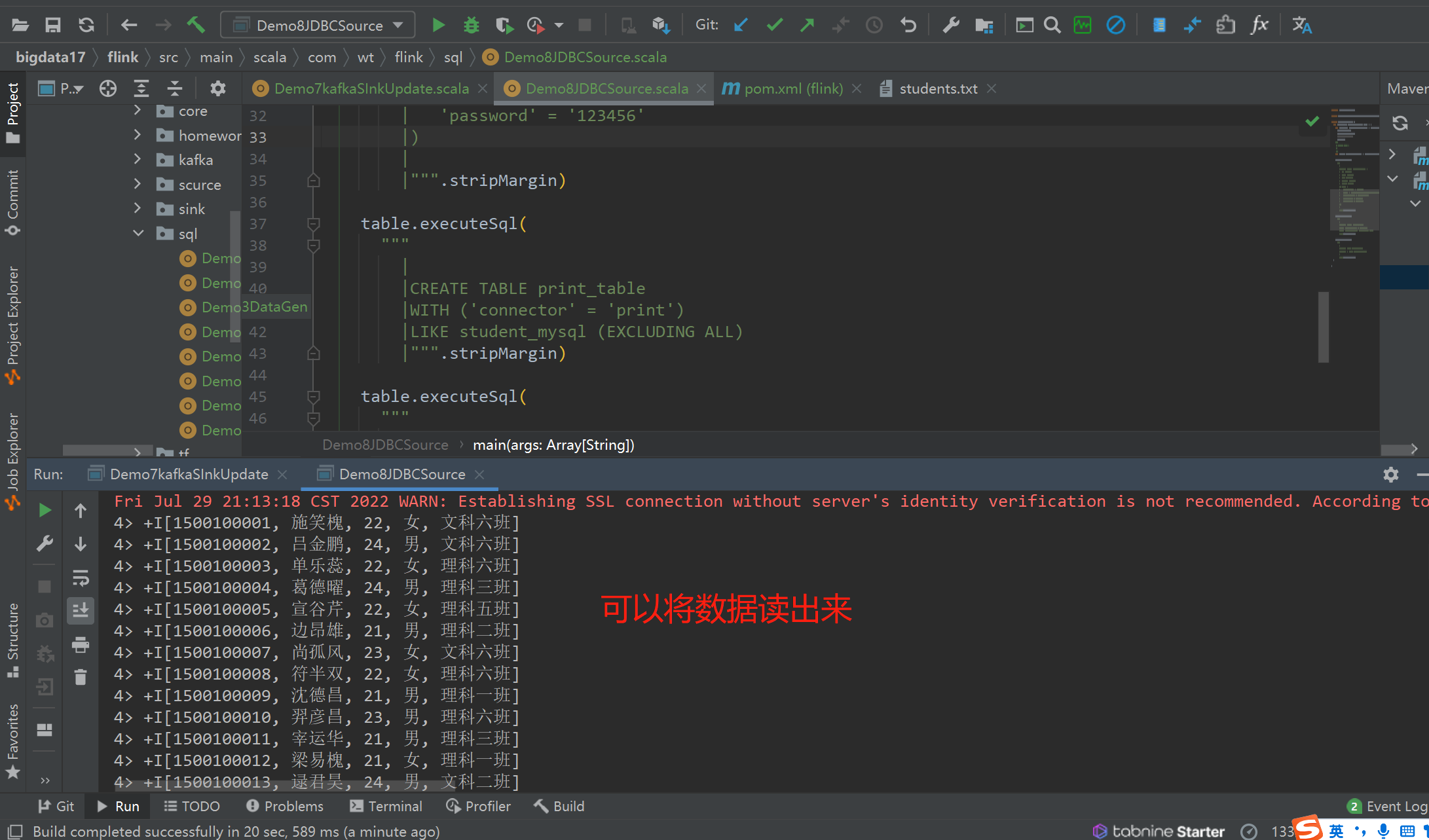The image size is (1429, 840).
Task: Click the translate icon in toolbar
Action: (x=1301, y=26)
